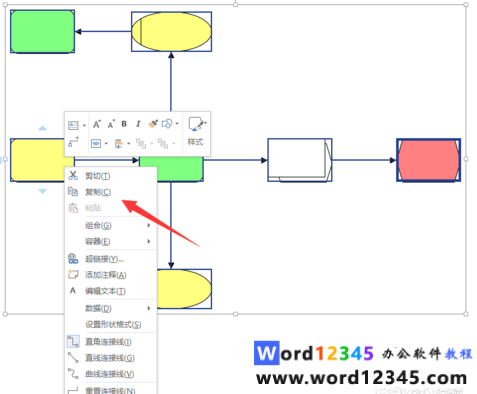Click the align shapes icon
477x394 pixels.
(118, 144)
